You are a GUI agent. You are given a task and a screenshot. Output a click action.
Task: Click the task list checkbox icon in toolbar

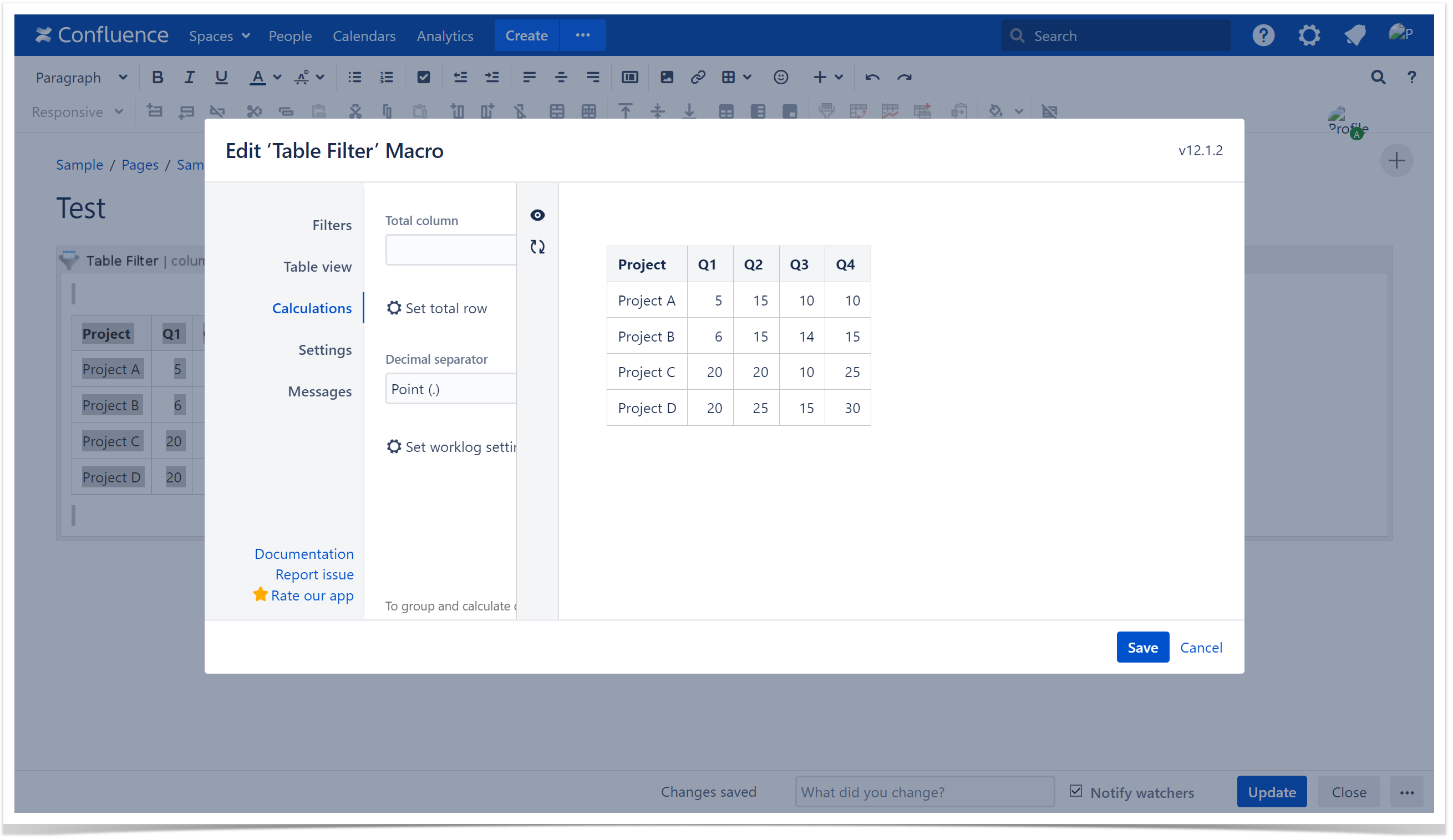[x=423, y=77]
